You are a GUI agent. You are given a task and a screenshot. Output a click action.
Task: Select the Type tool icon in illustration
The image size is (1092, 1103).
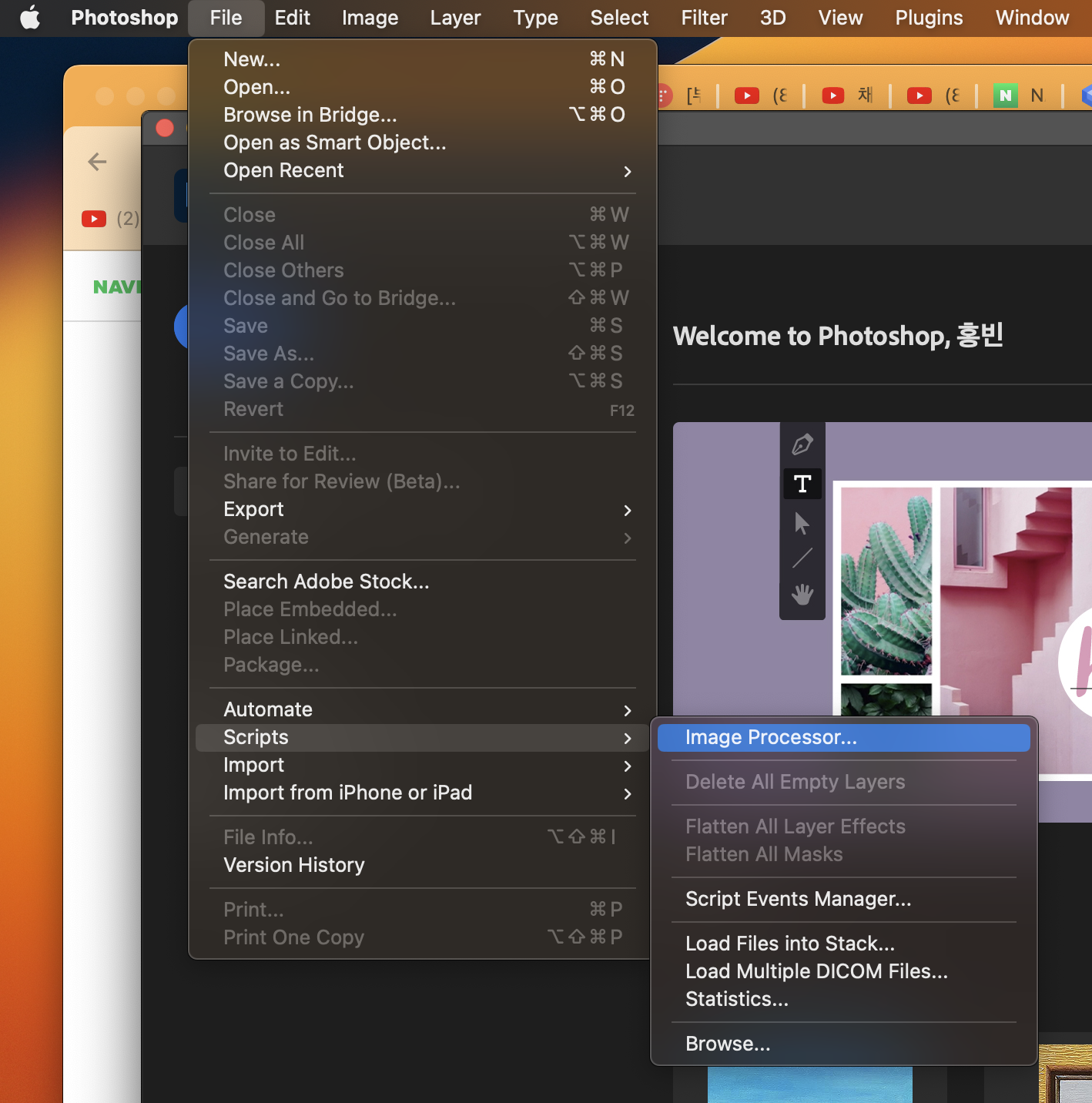click(802, 484)
